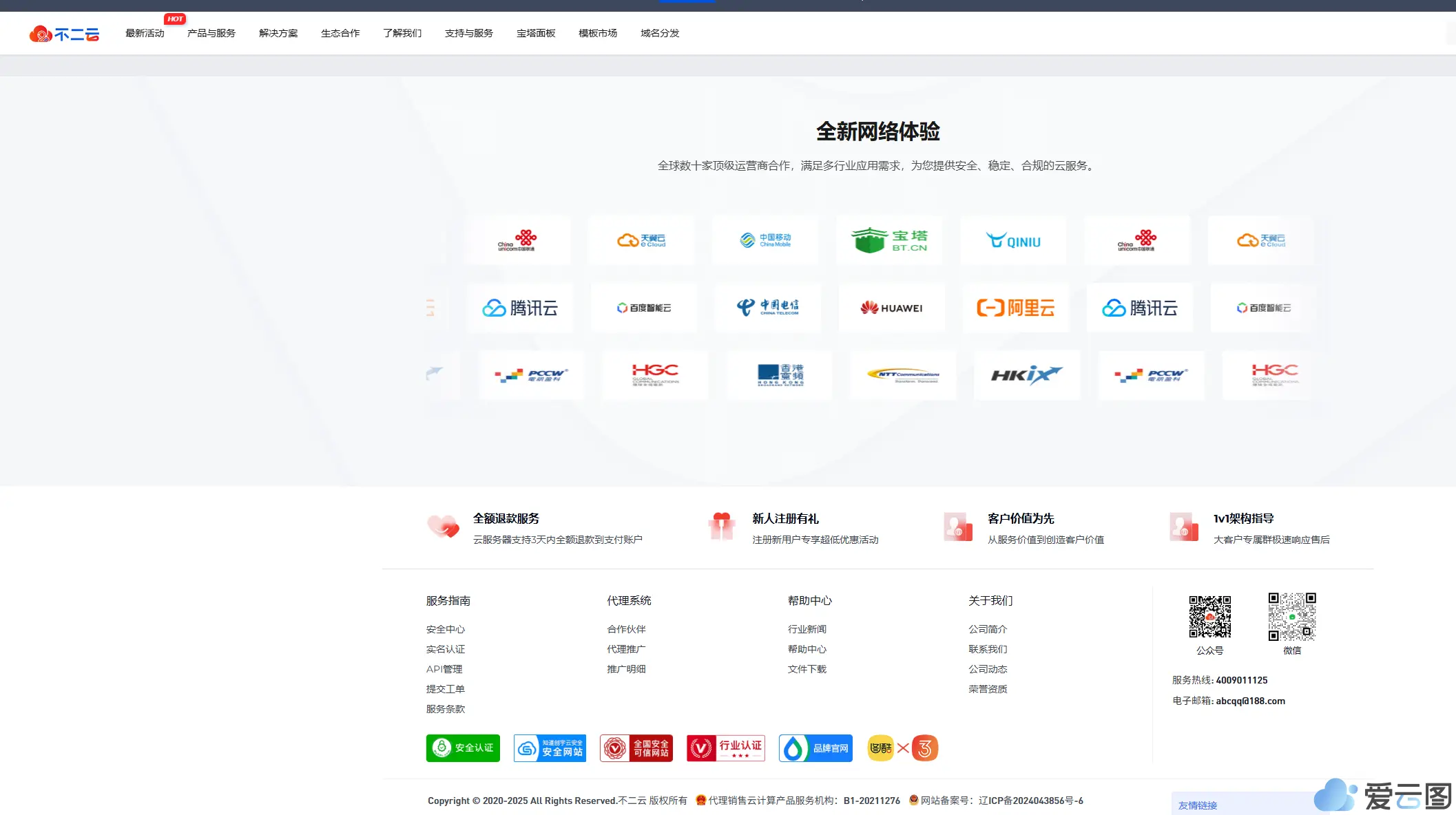Click the 宝塔 BT.CN logo
The width and height of the screenshot is (1456, 815).
click(x=889, y=240)
